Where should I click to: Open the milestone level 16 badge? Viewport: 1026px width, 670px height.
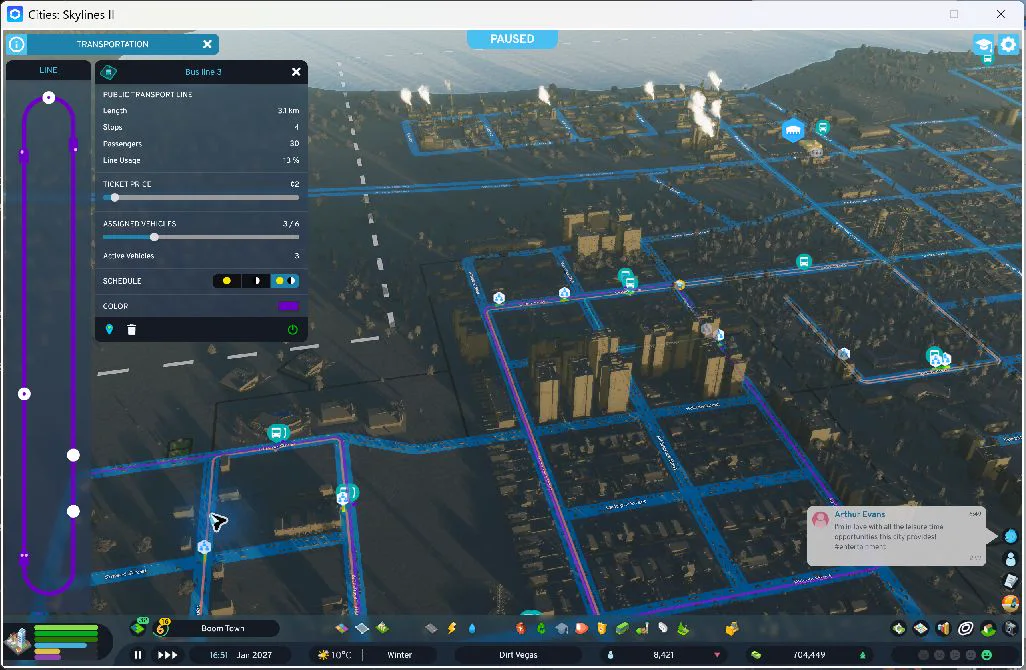161,627
